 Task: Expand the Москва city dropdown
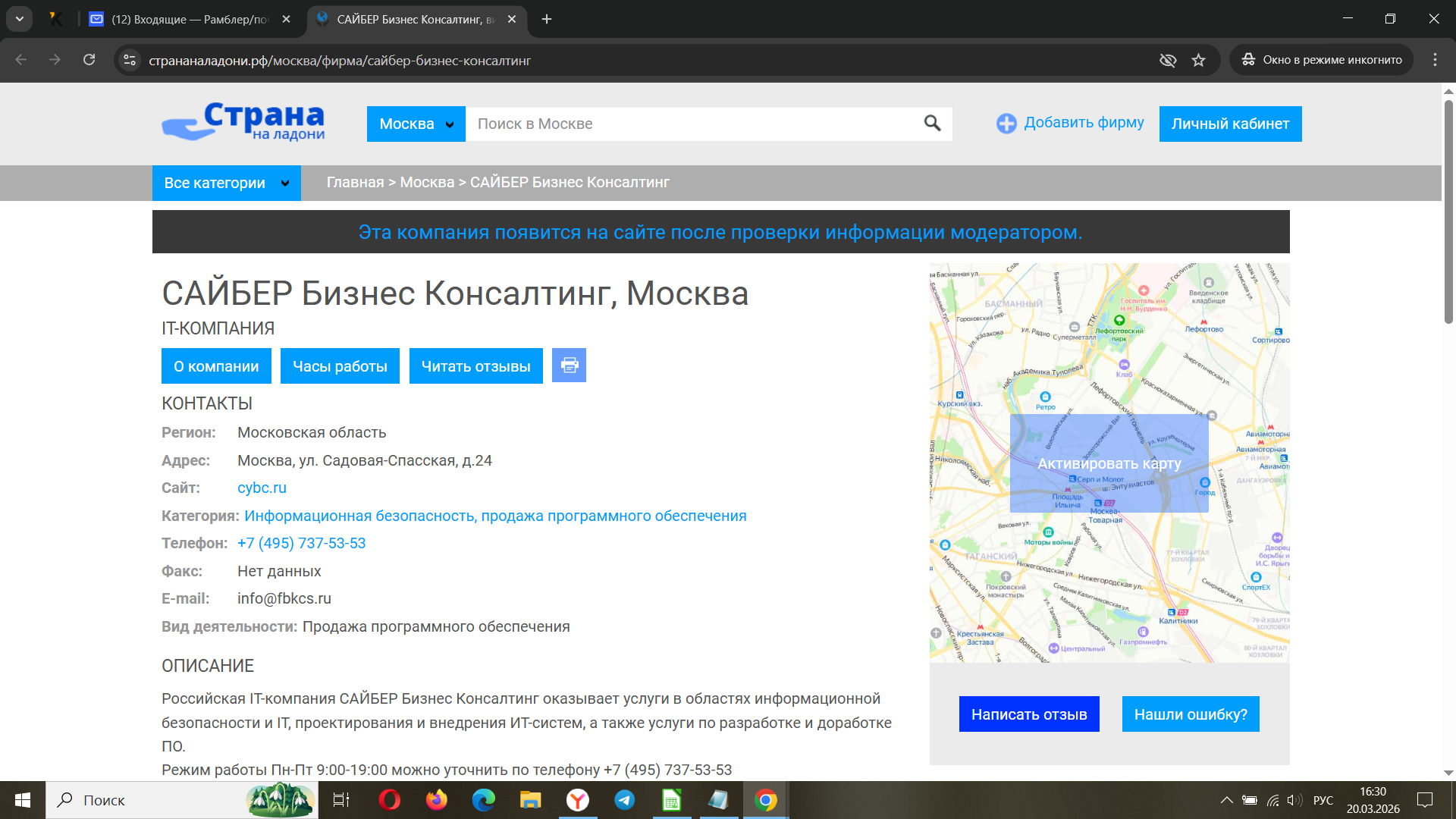pyautogui.click(x=416, y=124)
